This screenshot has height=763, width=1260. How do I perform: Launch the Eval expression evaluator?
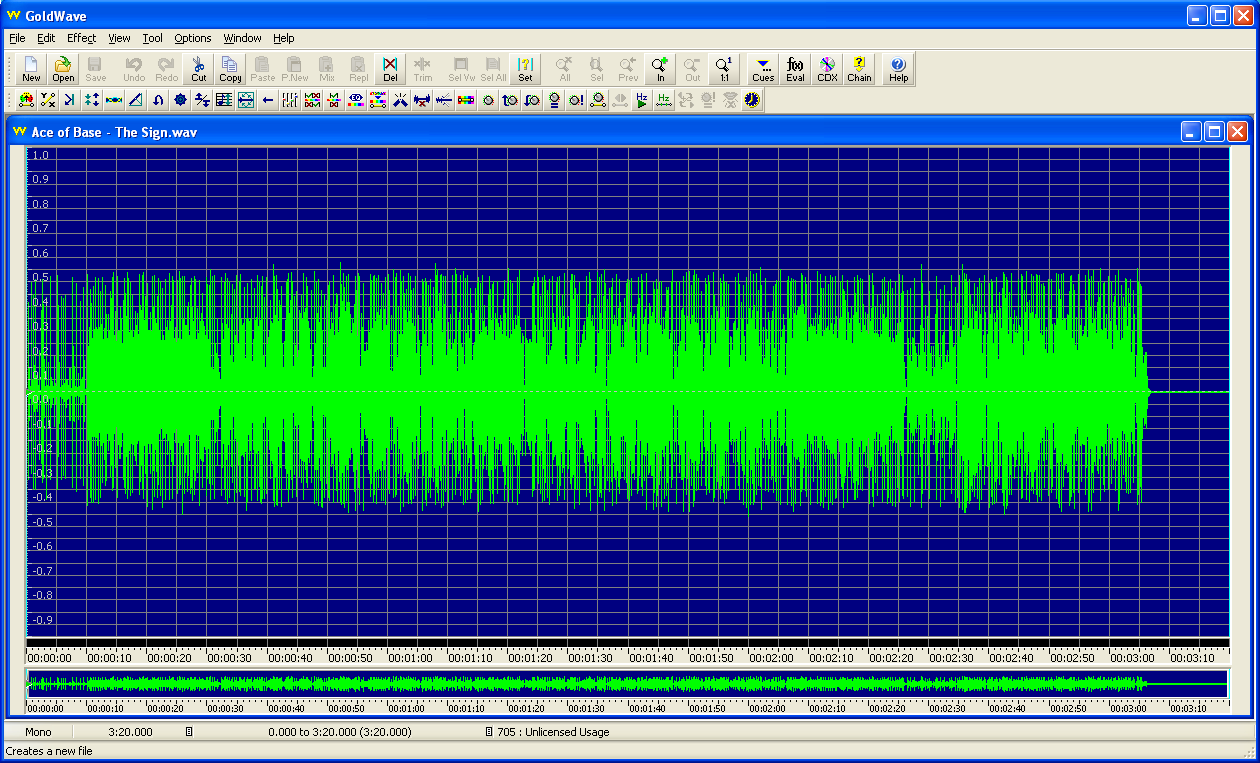point(795,69)
